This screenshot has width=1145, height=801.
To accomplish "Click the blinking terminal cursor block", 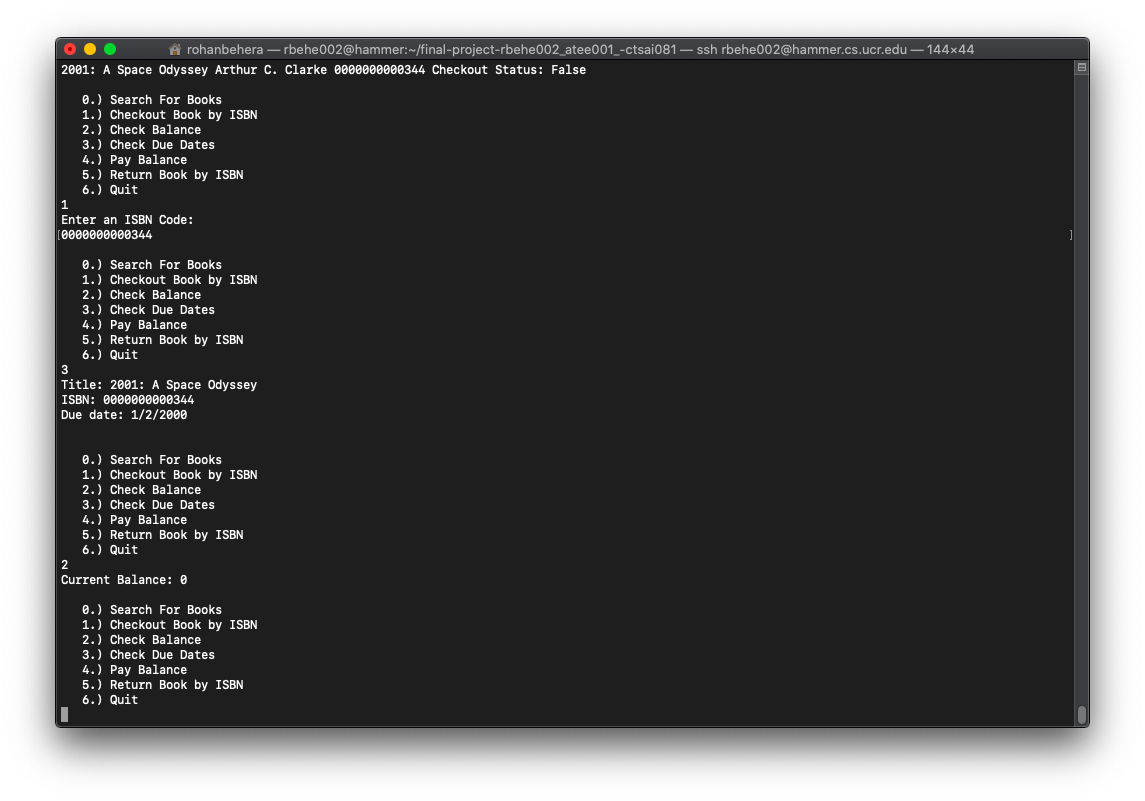I will [x=65, y=714].
